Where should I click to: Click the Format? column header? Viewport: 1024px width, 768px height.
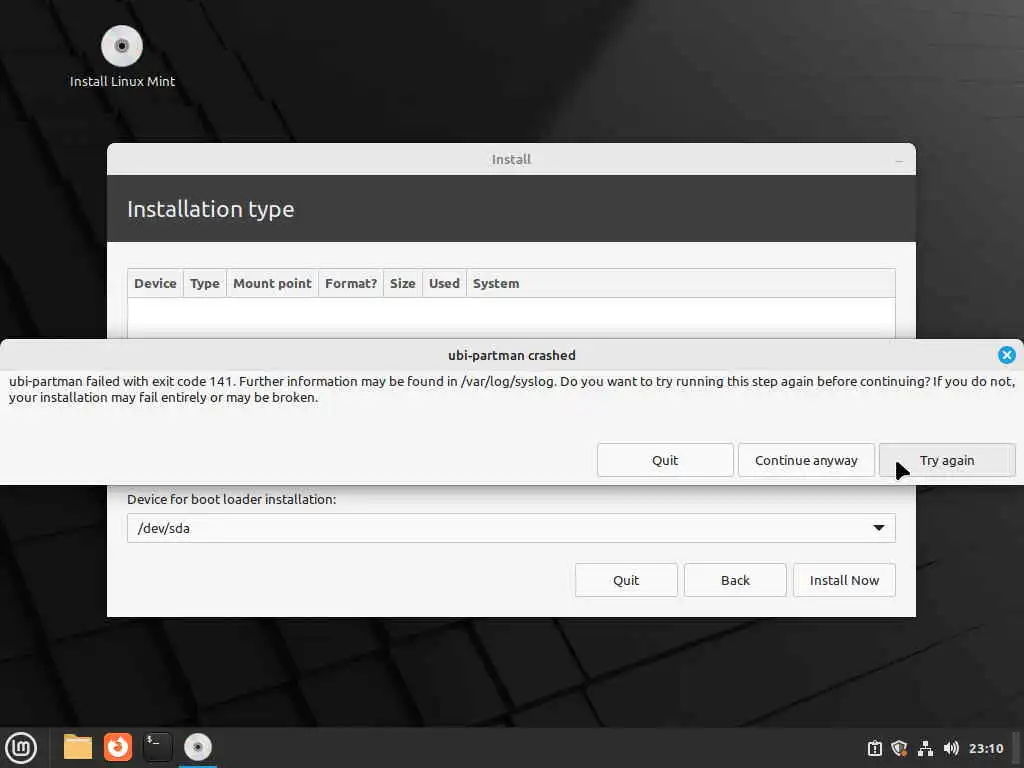point(351,283)
